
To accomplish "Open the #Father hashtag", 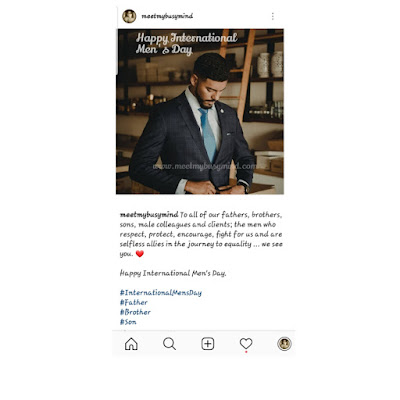I will [x=134, y=302].
